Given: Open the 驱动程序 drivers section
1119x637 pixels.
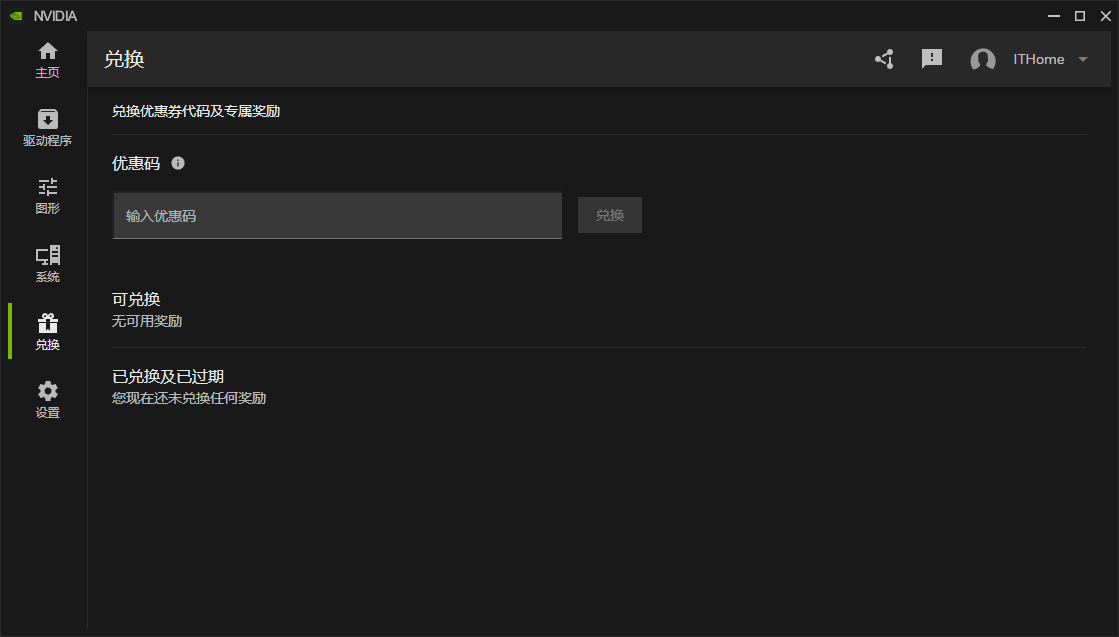Looking at the screenshot, I should click(47, 127).
